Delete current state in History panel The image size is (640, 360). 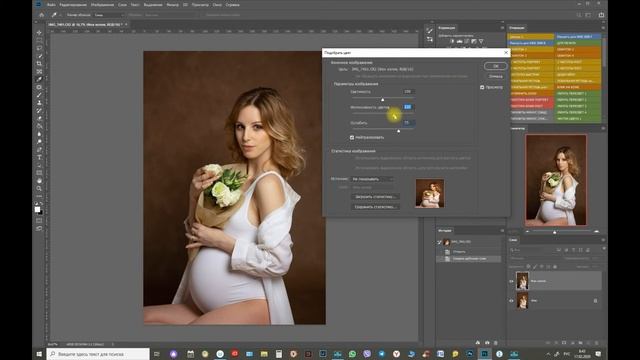click(496, 343)
